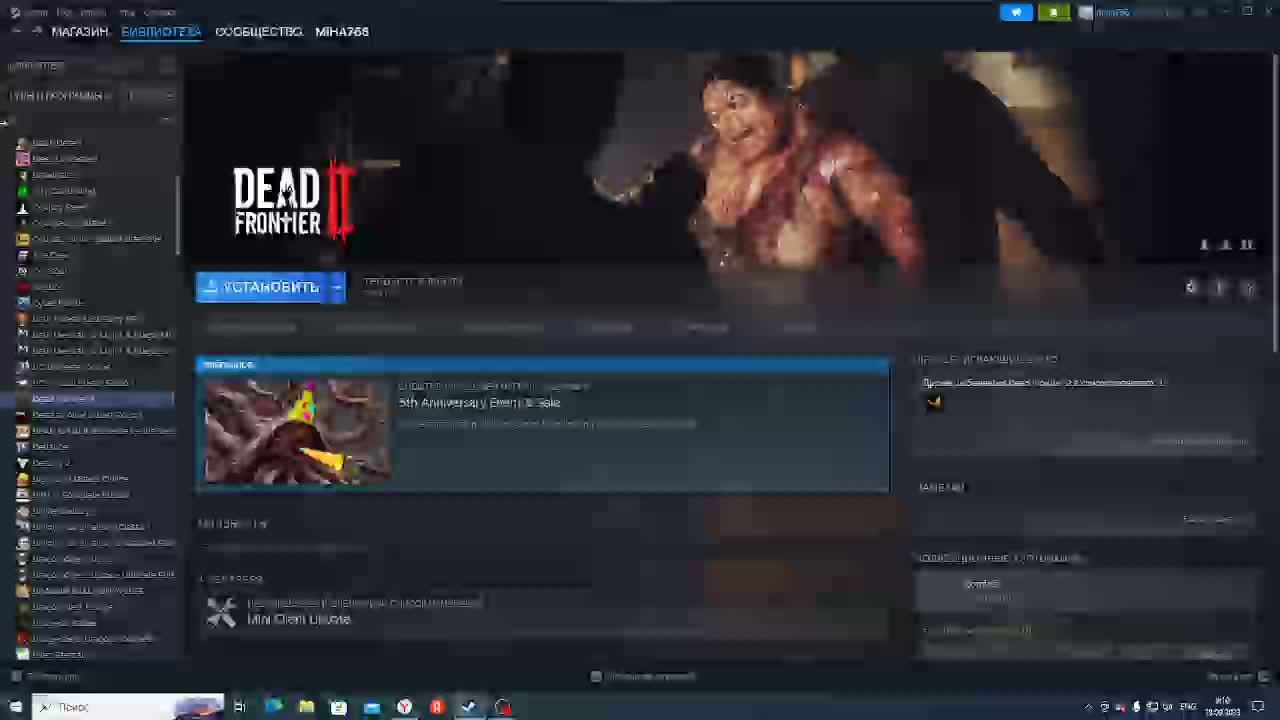This screenshot has height=720, width=1280.
Task: Open the dropdown arrow next to УСТАНОВИТЬ
Action: click(x=337, y=287)
